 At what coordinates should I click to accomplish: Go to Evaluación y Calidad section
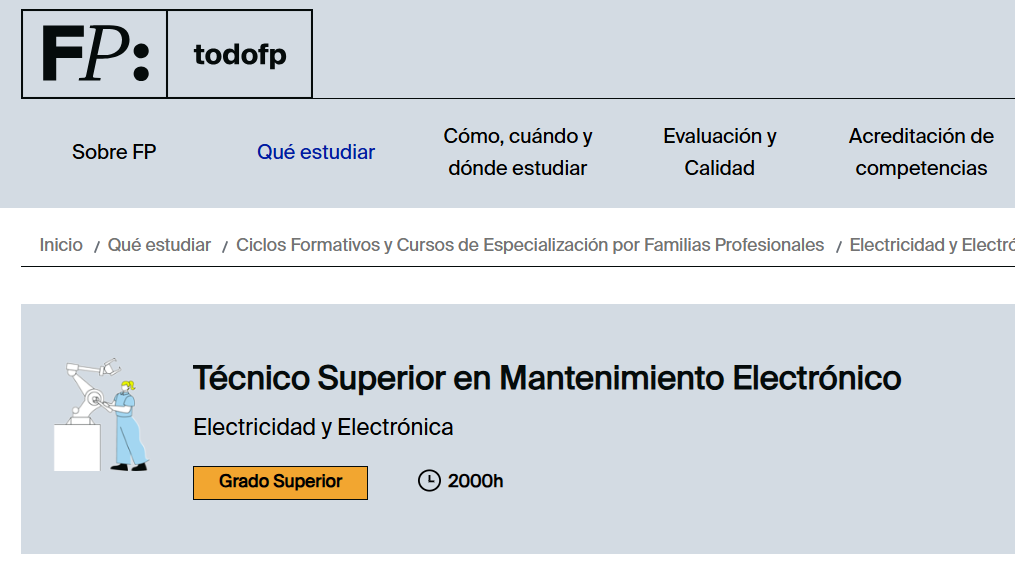pyautogui.click(x=720, y=152)
